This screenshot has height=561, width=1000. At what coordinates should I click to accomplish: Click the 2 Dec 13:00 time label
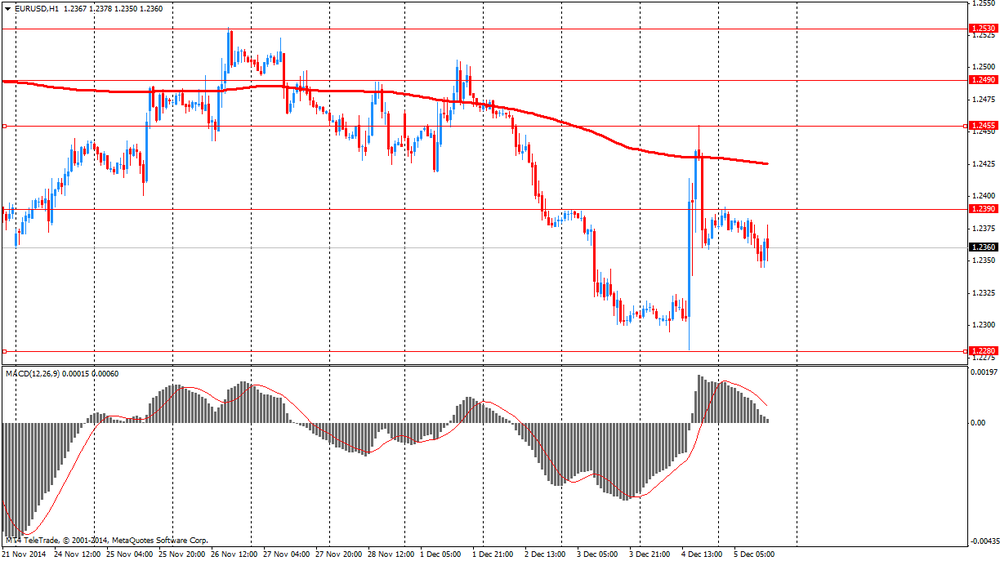click(x=545, y=554)
